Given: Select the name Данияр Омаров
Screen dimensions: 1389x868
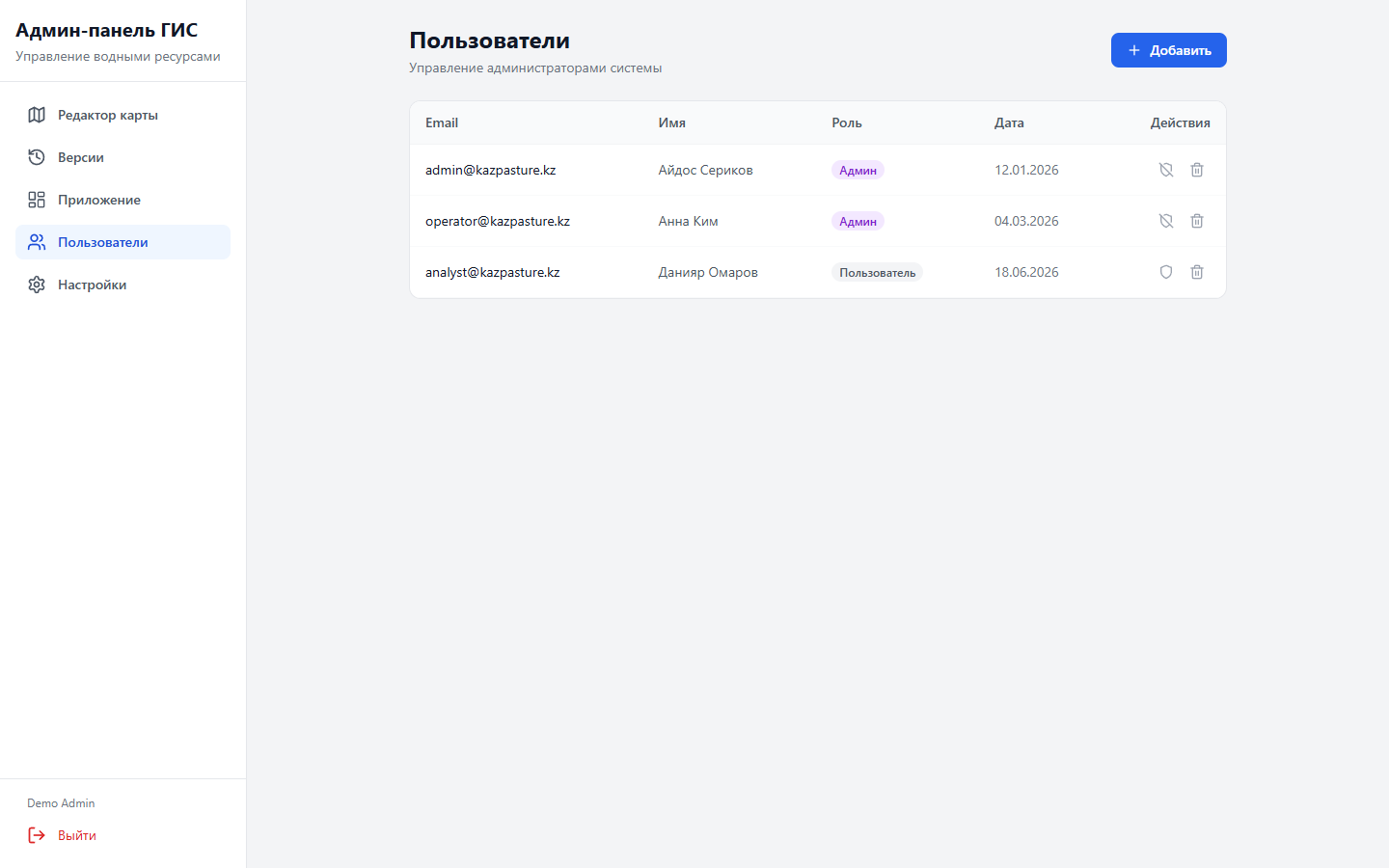Looking at the screenshot, I should point(708,272).
